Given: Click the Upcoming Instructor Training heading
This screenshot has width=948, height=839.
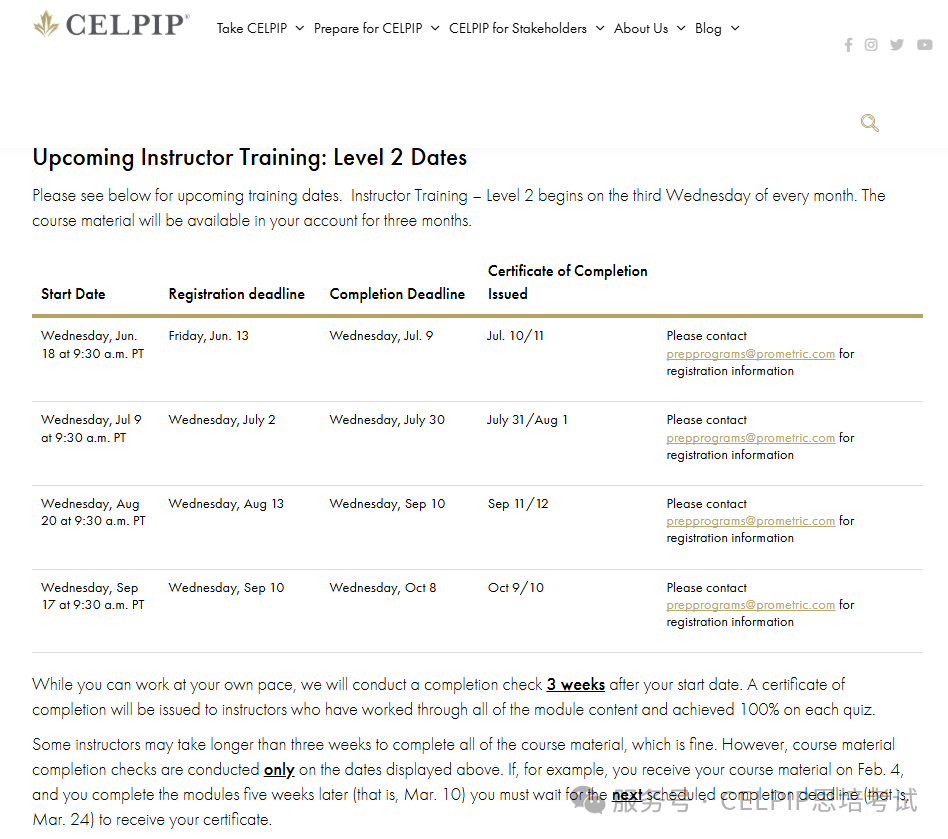Looking at the screenshot, I should [249, 158].
